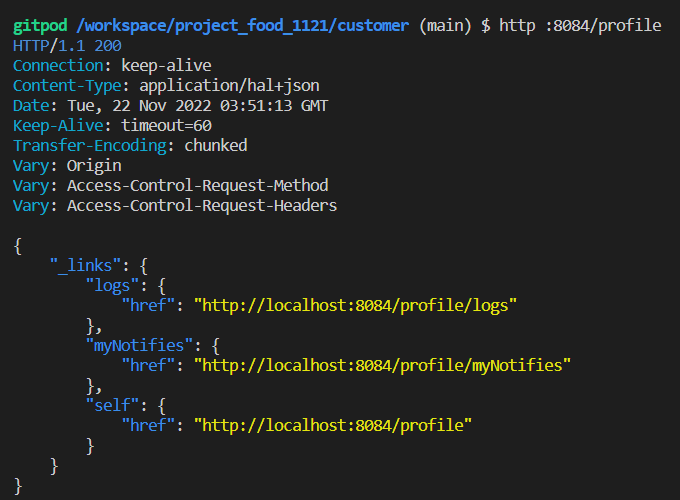Click the 'Vary: Origin' header line
The image size is (680, 500).
tap(67, 166)
